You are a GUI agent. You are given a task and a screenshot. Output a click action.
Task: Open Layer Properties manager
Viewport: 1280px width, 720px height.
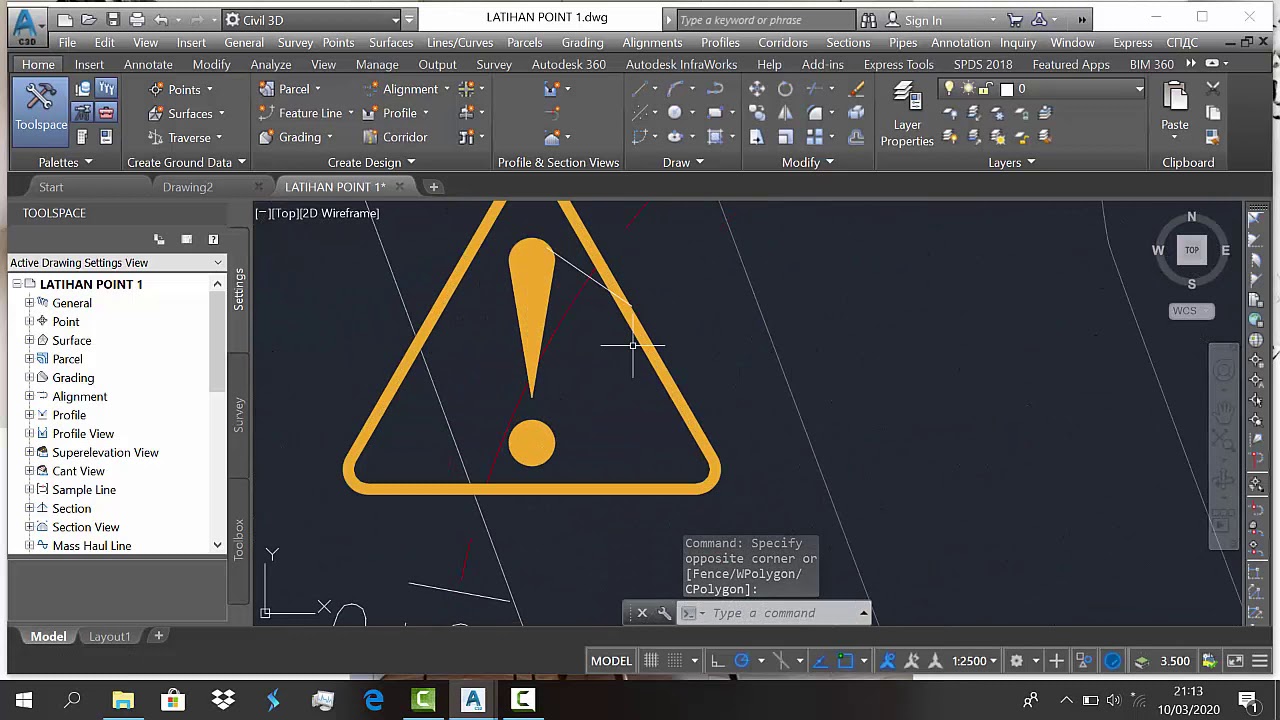click(x=907, y=113)
